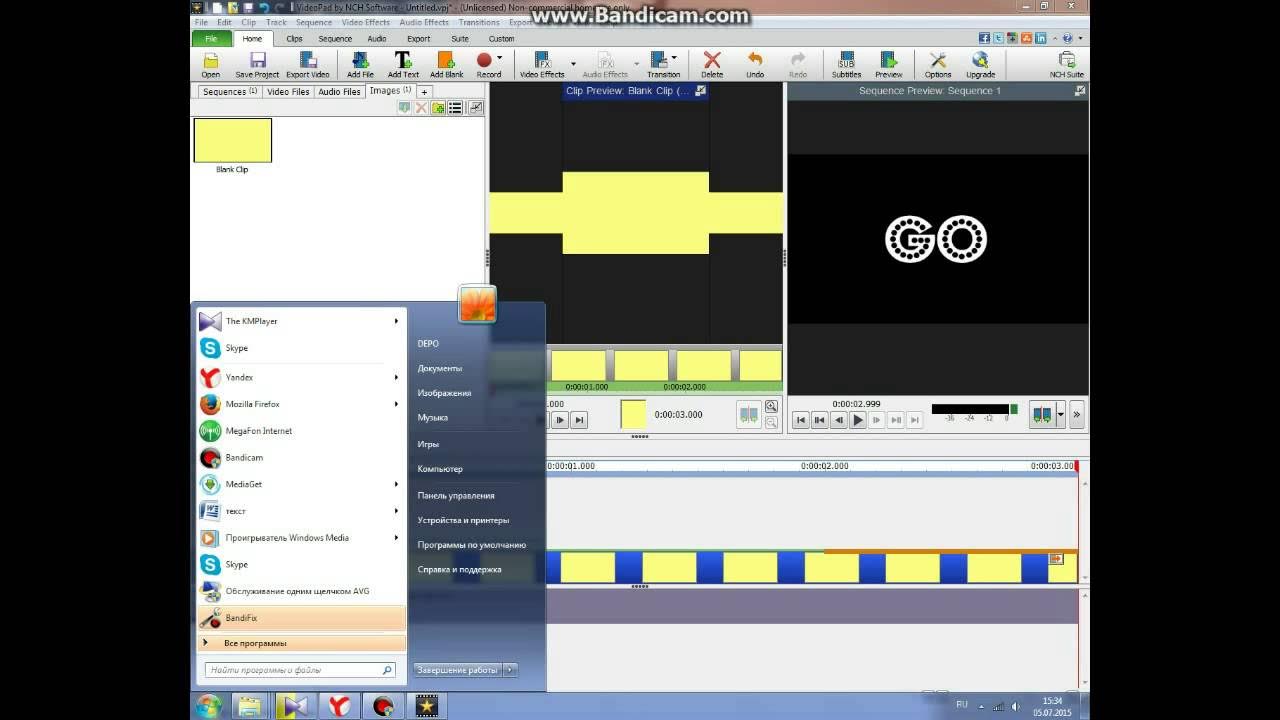This screenshot has width=1280, height=720.
Task: Step back one frame in sequence preview
Action: point(838,420)
